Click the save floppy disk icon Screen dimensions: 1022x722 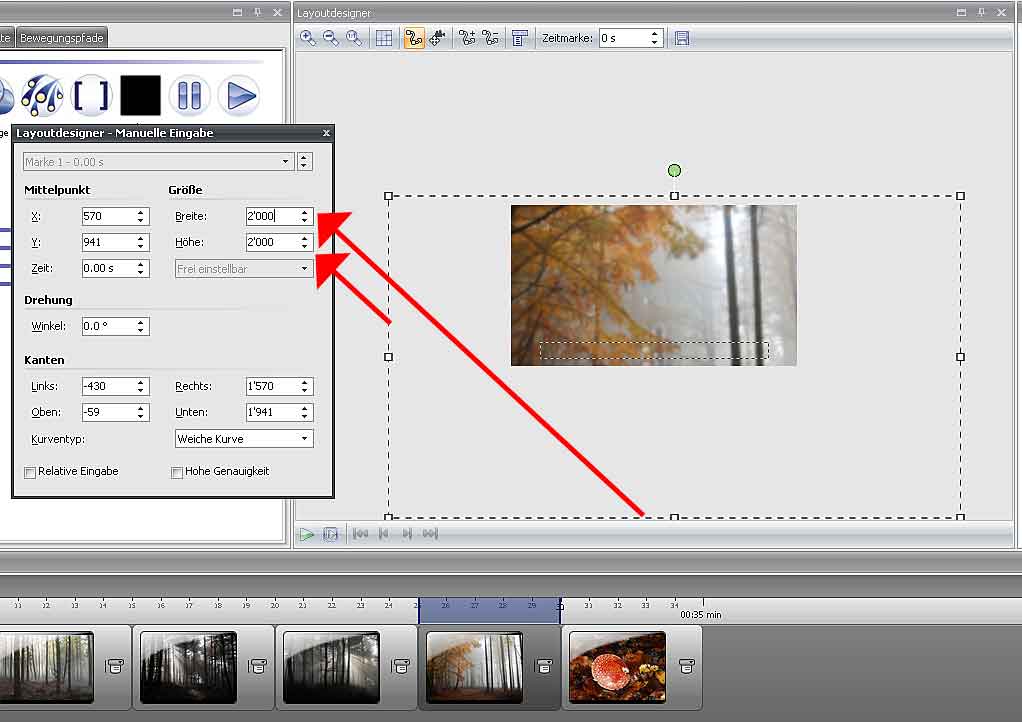pyautogui.click(x=682, y=38)
